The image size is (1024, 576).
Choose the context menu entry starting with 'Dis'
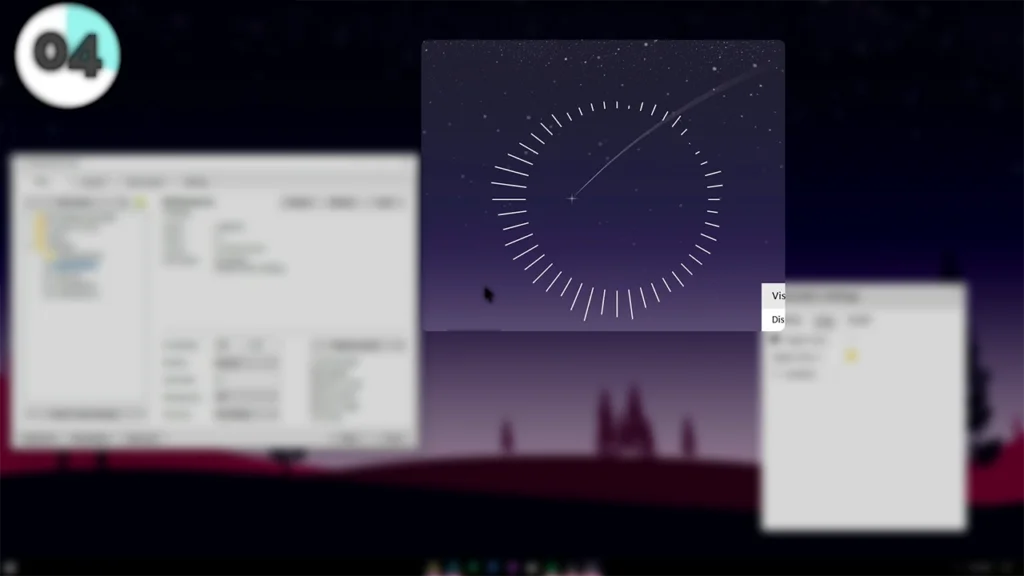(x=774, y=319)
